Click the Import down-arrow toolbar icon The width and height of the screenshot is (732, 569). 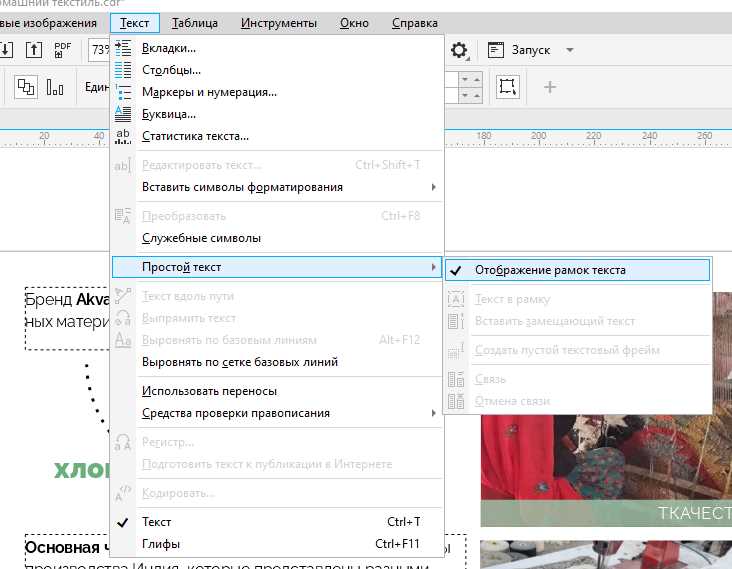click(6, 49)
